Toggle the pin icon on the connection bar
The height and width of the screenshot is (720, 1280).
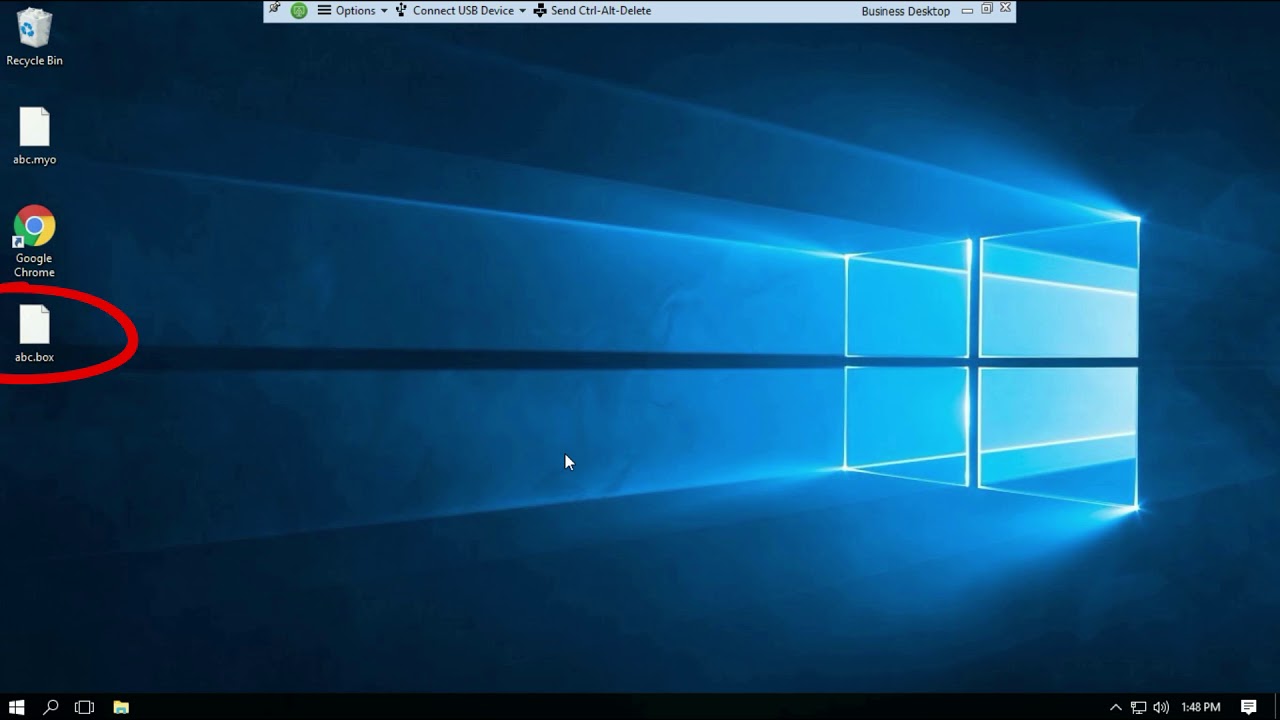[x=275, y=10]
